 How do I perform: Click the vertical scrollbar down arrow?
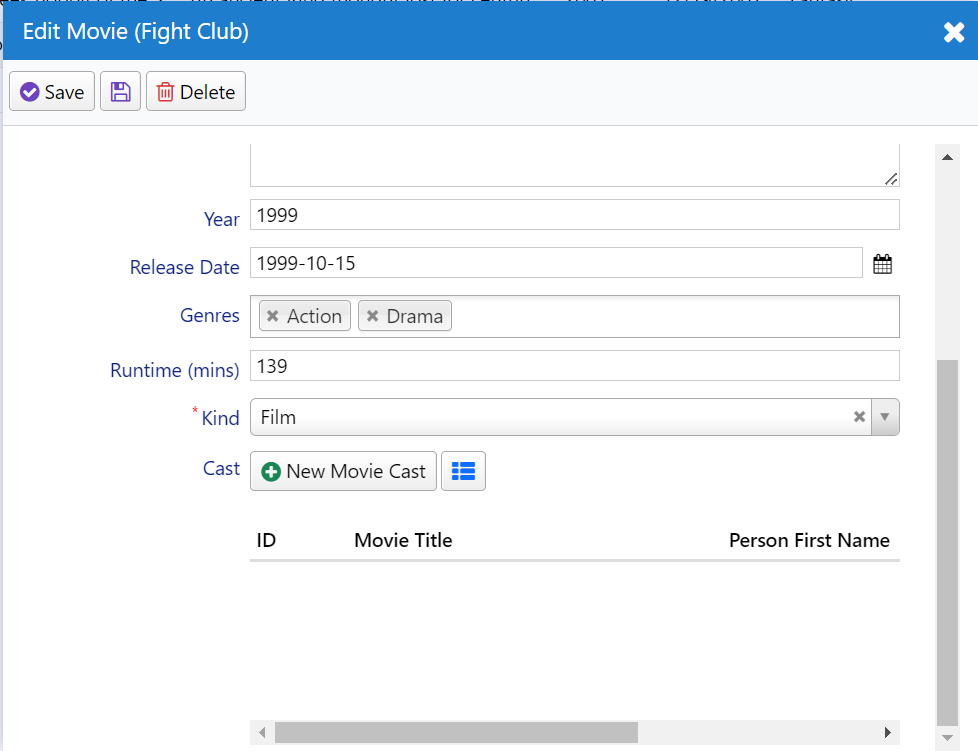tap(947, 737)
